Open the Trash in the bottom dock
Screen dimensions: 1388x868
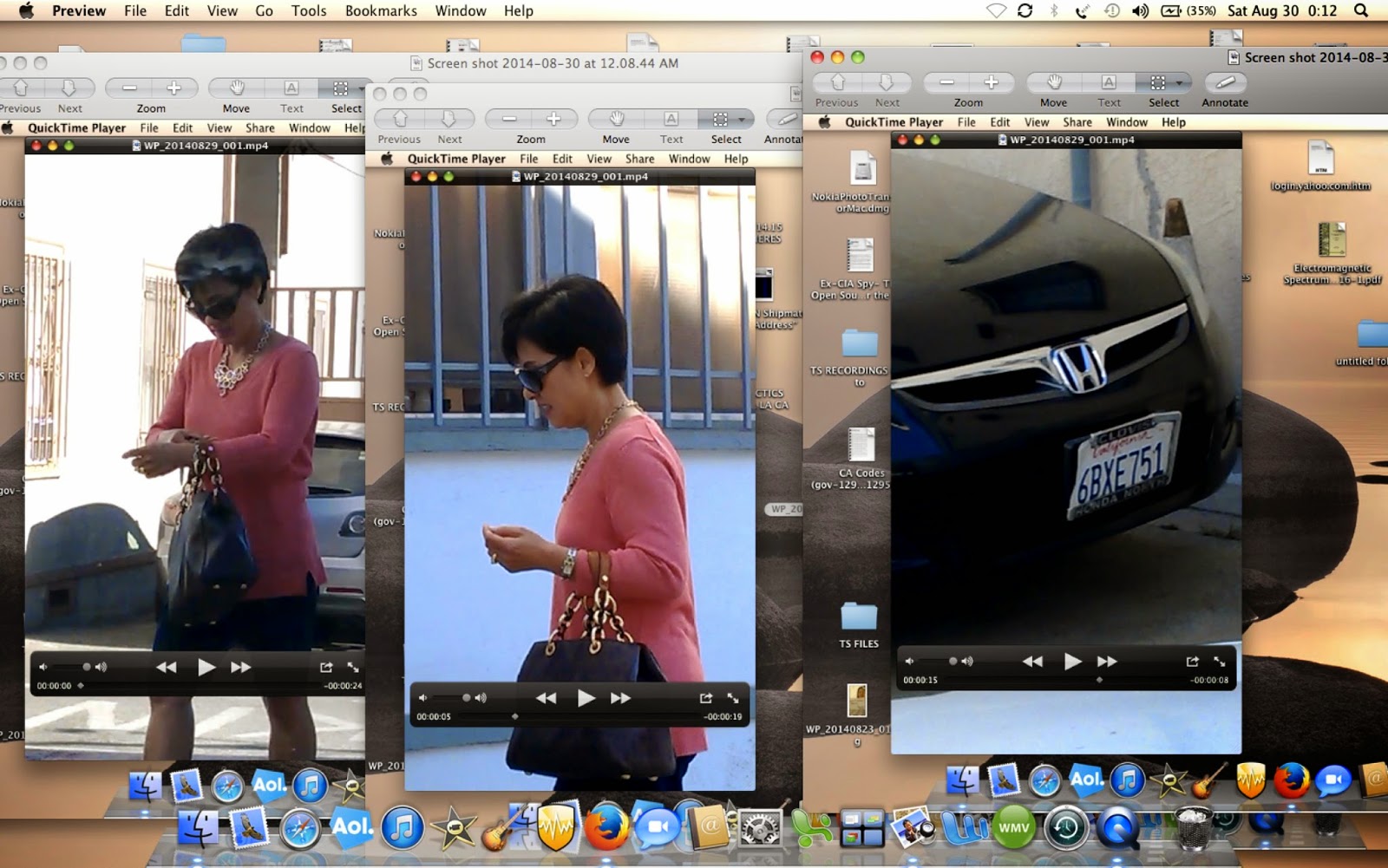(x=1193, y=828)
